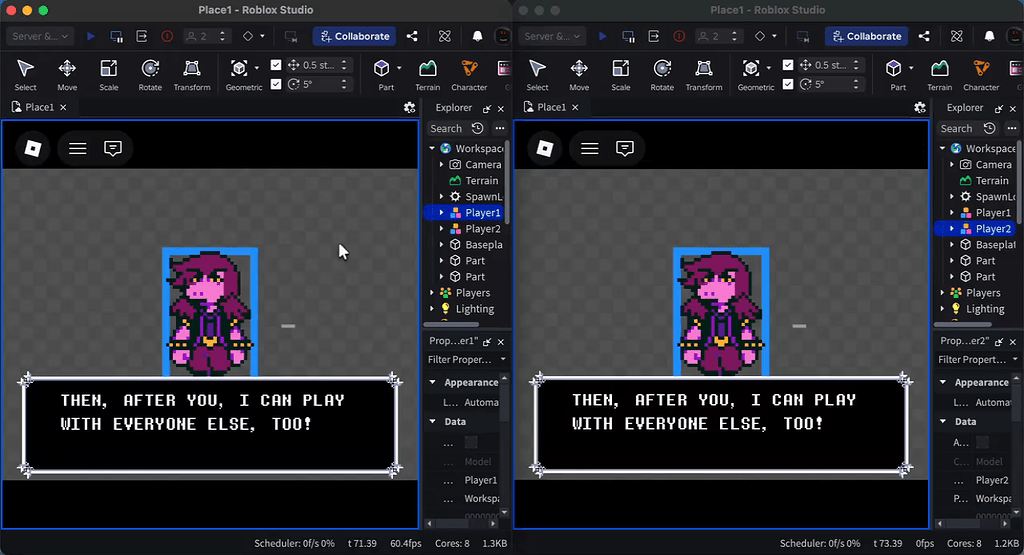The height and width of the screenshot is (555, 1024).
Task: Open chat icon in right viewport
Action: click(625, 149)
